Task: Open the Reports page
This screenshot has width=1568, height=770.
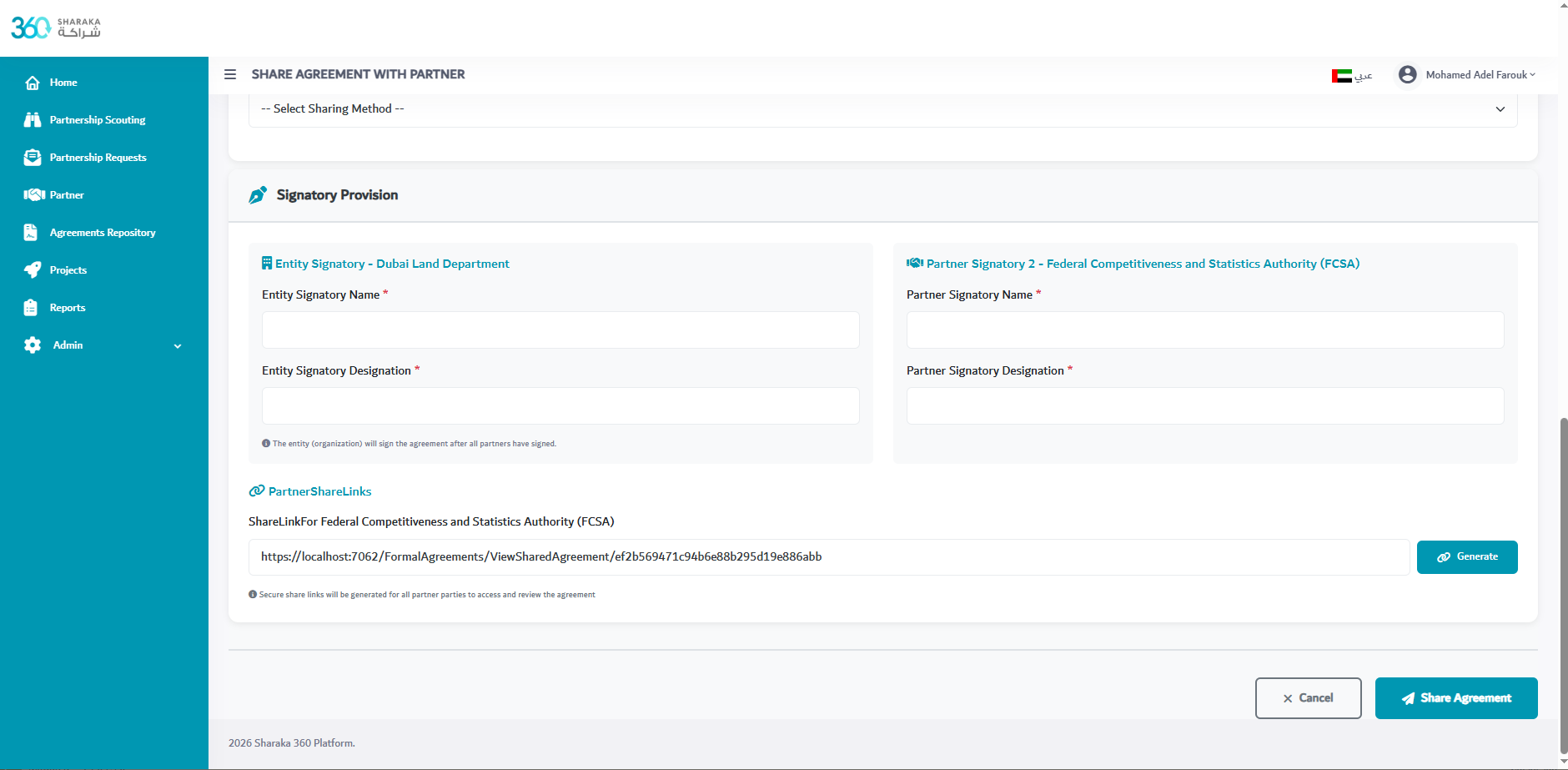Action: coord(68,308)
